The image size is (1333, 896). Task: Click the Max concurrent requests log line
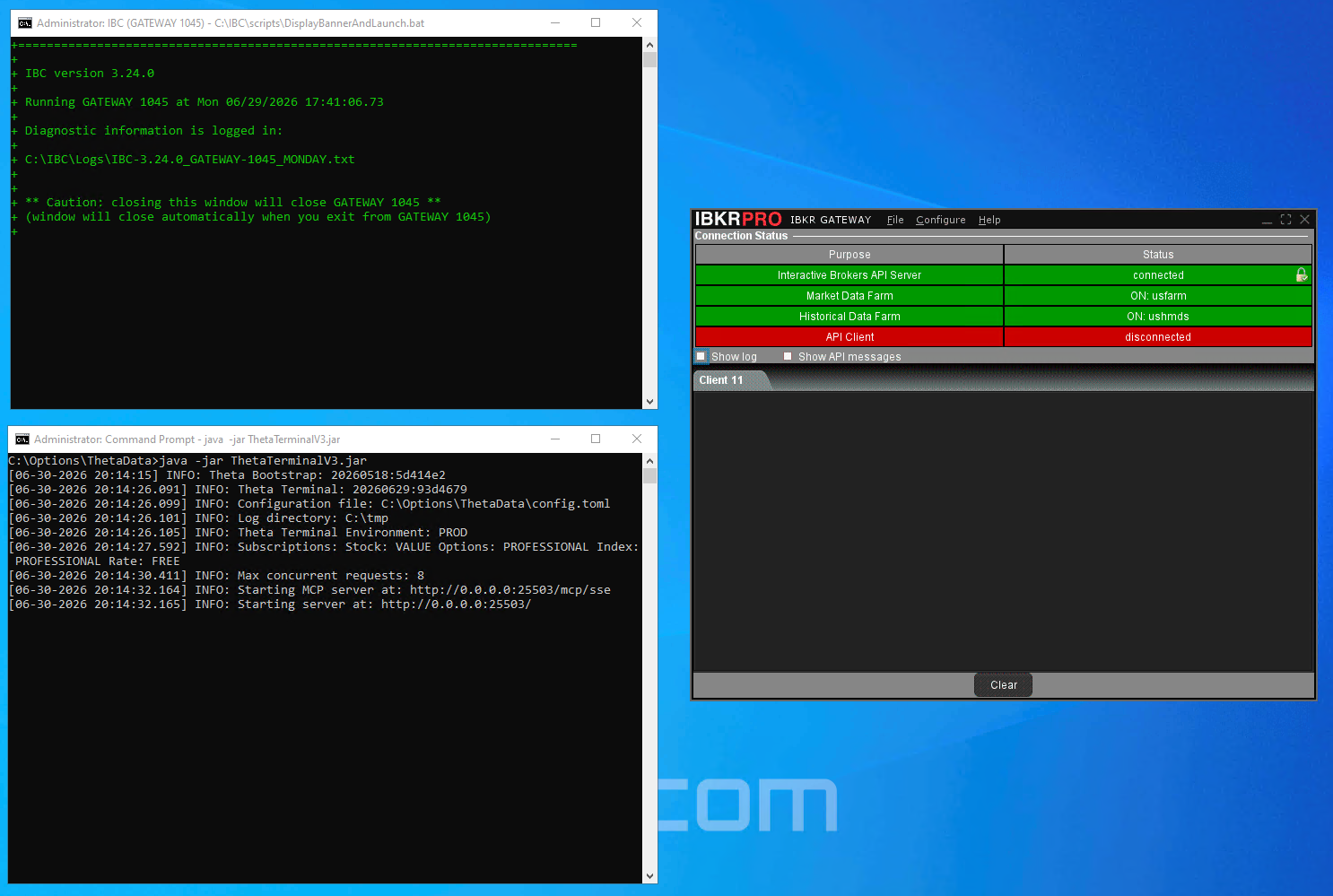(x=216, y=576)
